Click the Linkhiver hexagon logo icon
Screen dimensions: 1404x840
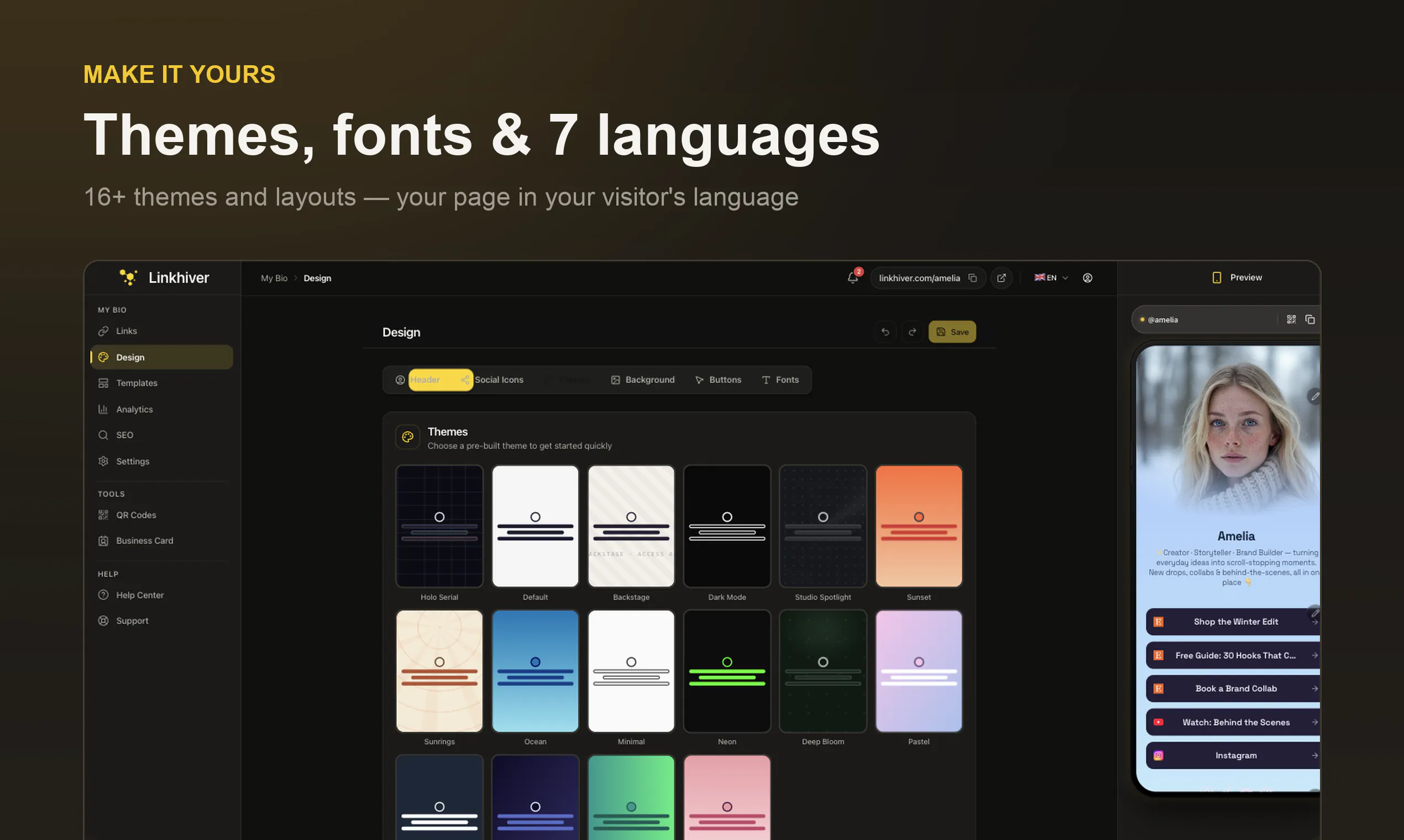click(128, 277)
